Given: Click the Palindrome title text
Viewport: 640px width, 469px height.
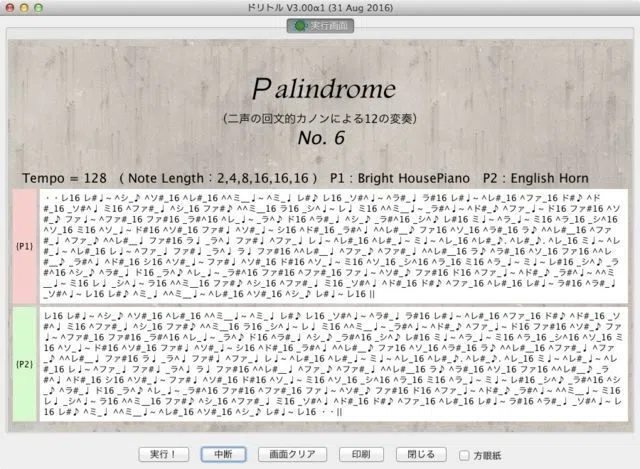Looking at the screenshot, I should click(x=324, y=89).
